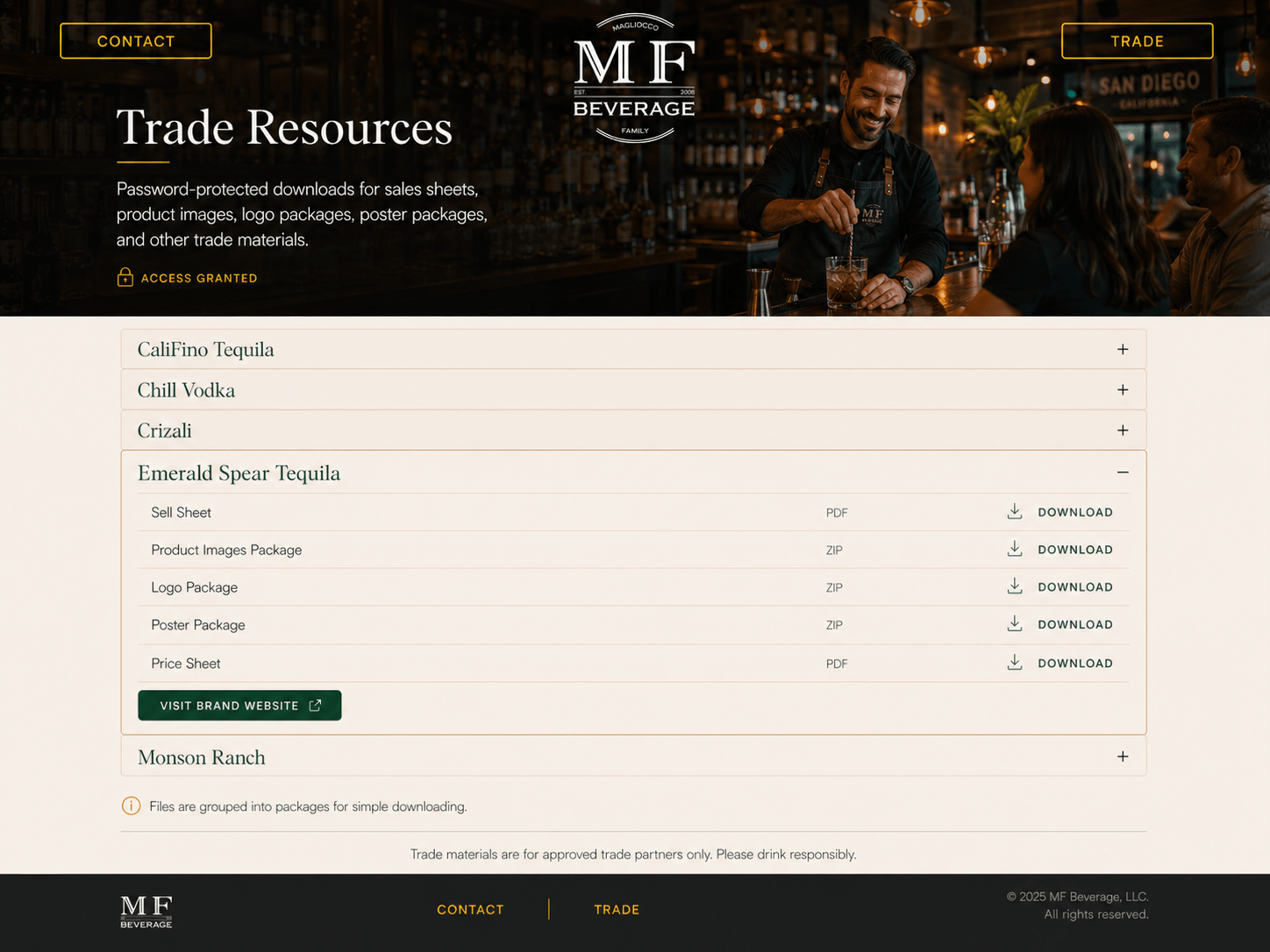Viewport: 1270px width, 952px height.
Task: Click the PDF type label for Sell Sheet
Action: (837, 513)
